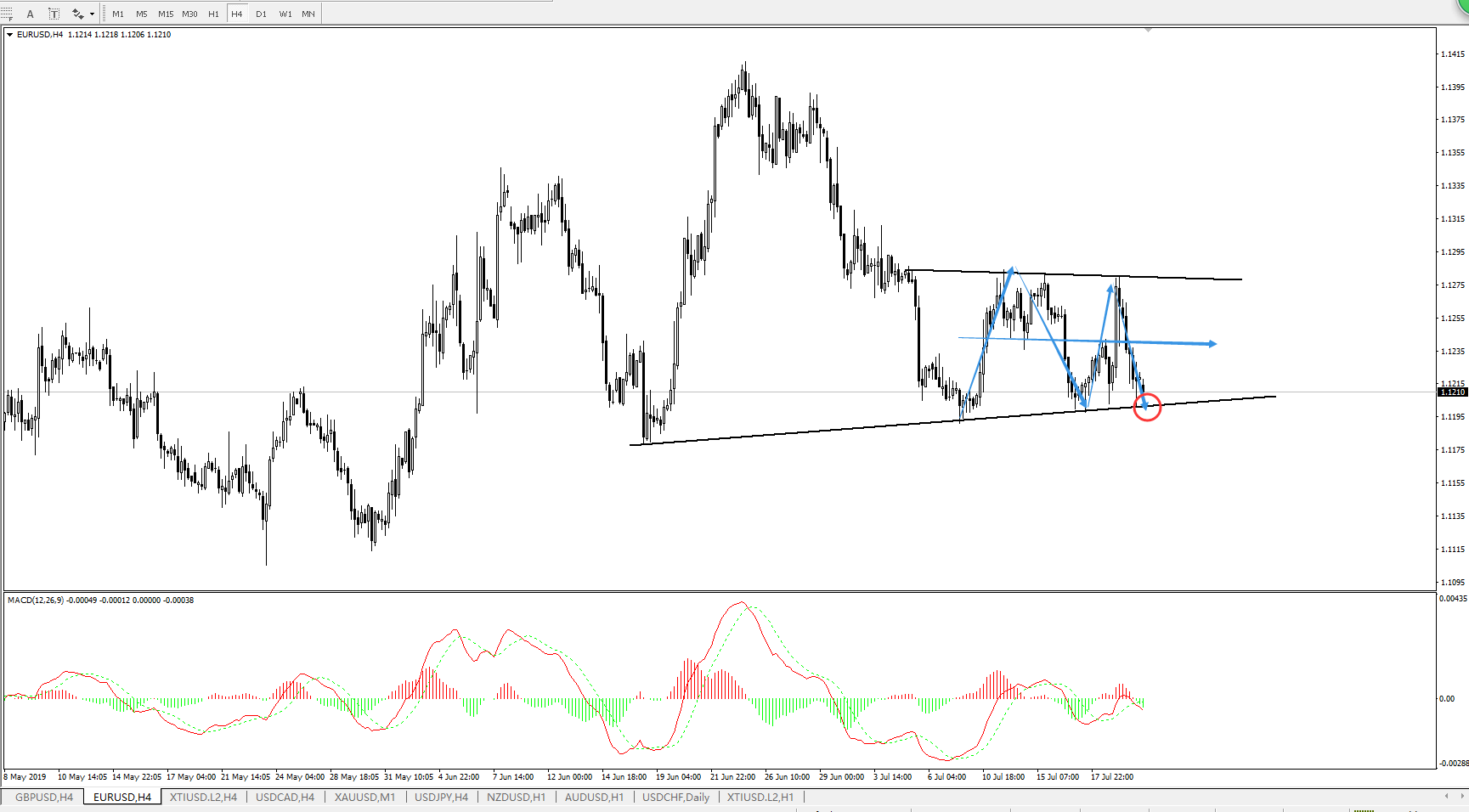Viewport: 1469px width, 812px height.
Task: Select the Arrows objects tool
Action: [x=78, y=14]
